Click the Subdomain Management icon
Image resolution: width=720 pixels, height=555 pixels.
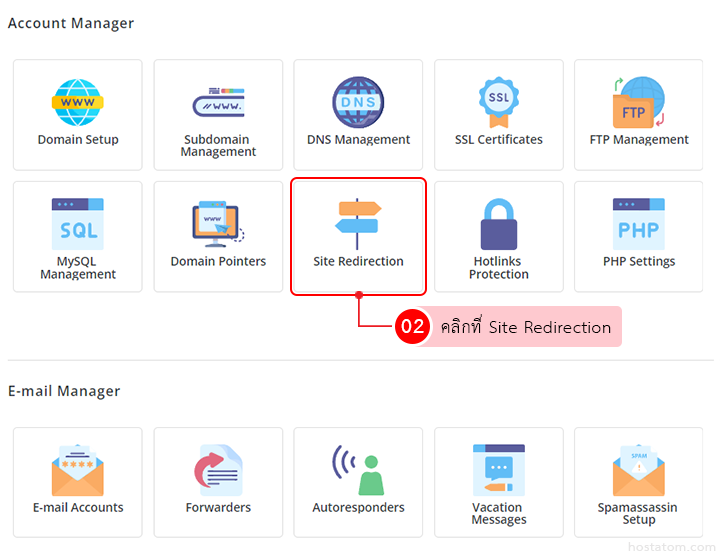point(218,102)
